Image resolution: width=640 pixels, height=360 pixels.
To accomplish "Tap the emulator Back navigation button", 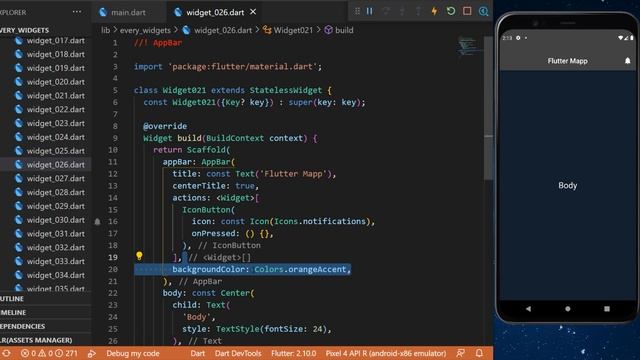I will click(x=528, y=309).
